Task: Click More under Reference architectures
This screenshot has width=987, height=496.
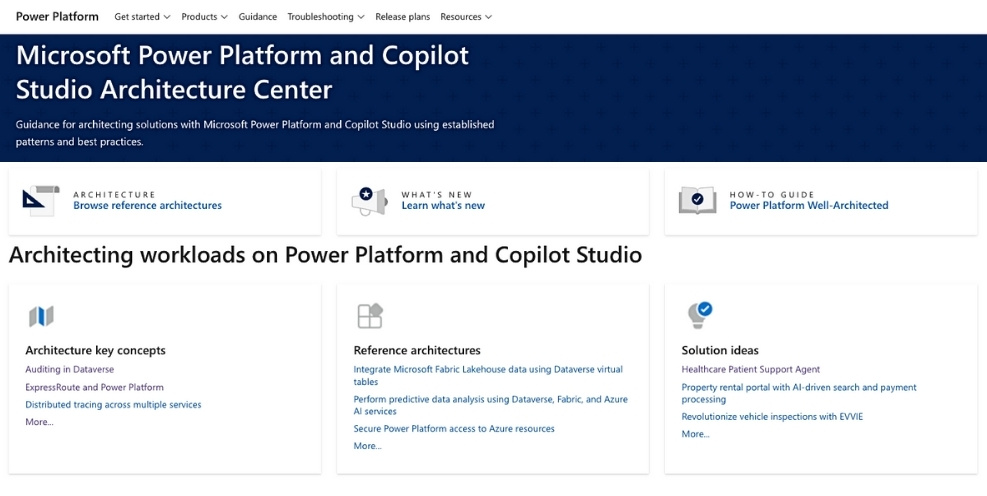Action: click(x=367, y=446)
